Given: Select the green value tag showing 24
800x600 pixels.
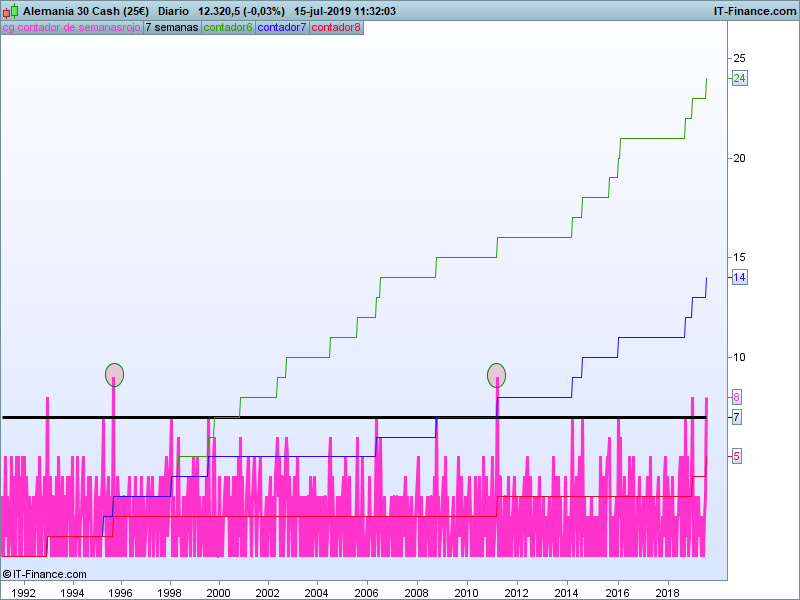Looking at the screenshot, I should point(740,78).
